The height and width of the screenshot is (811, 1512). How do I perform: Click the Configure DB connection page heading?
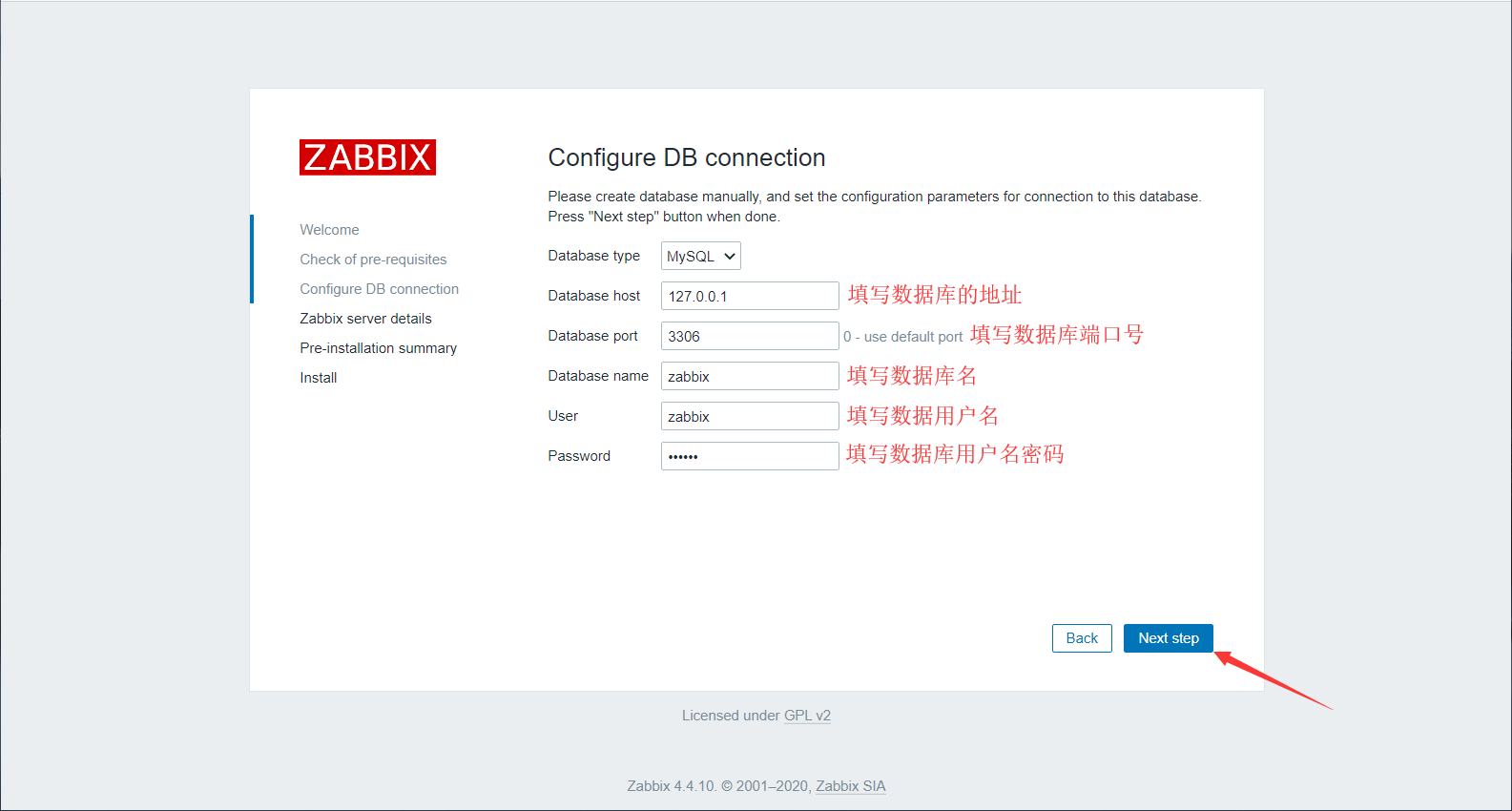(x=687, y=157)
